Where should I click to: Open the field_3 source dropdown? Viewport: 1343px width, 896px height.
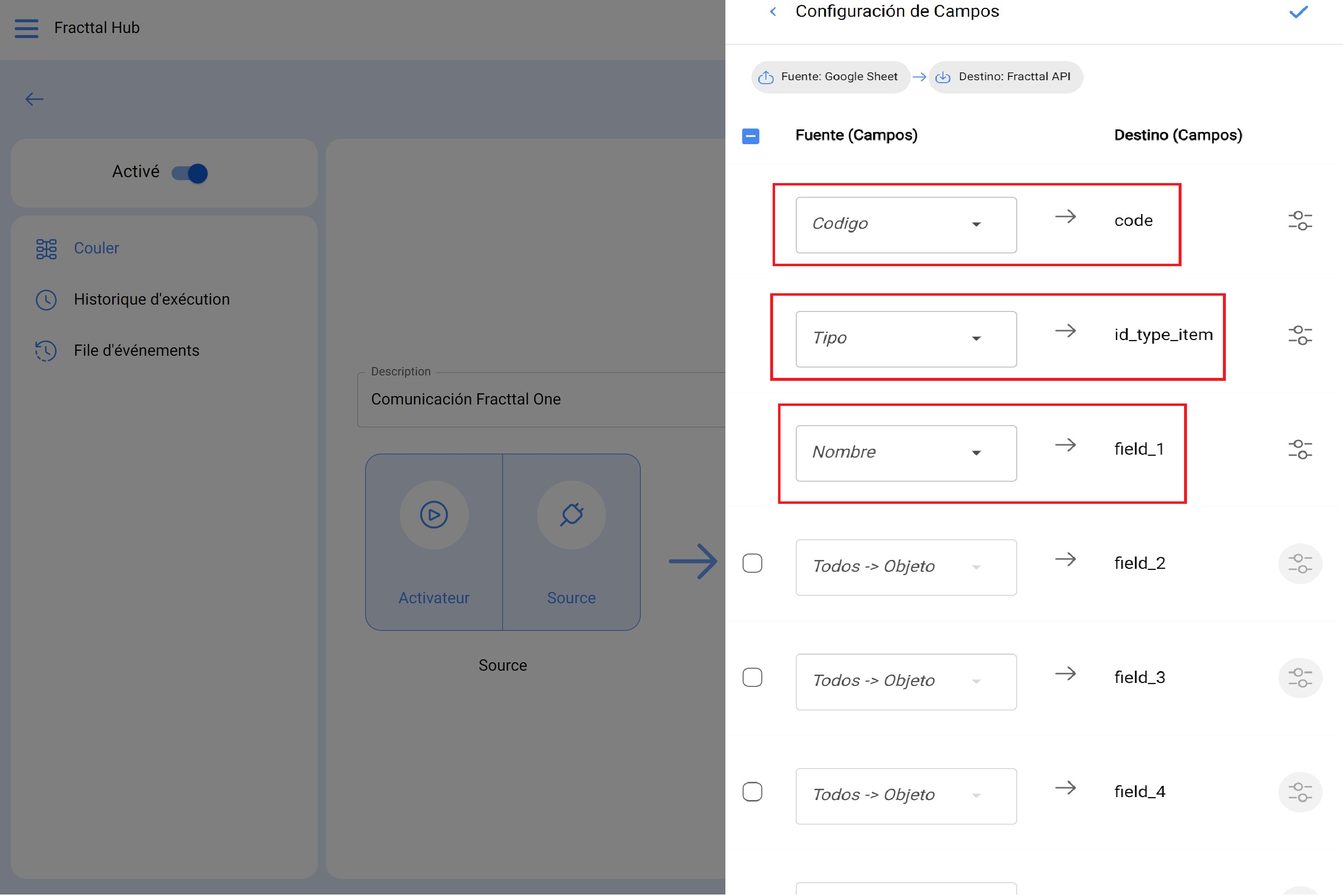click(906, 682)
